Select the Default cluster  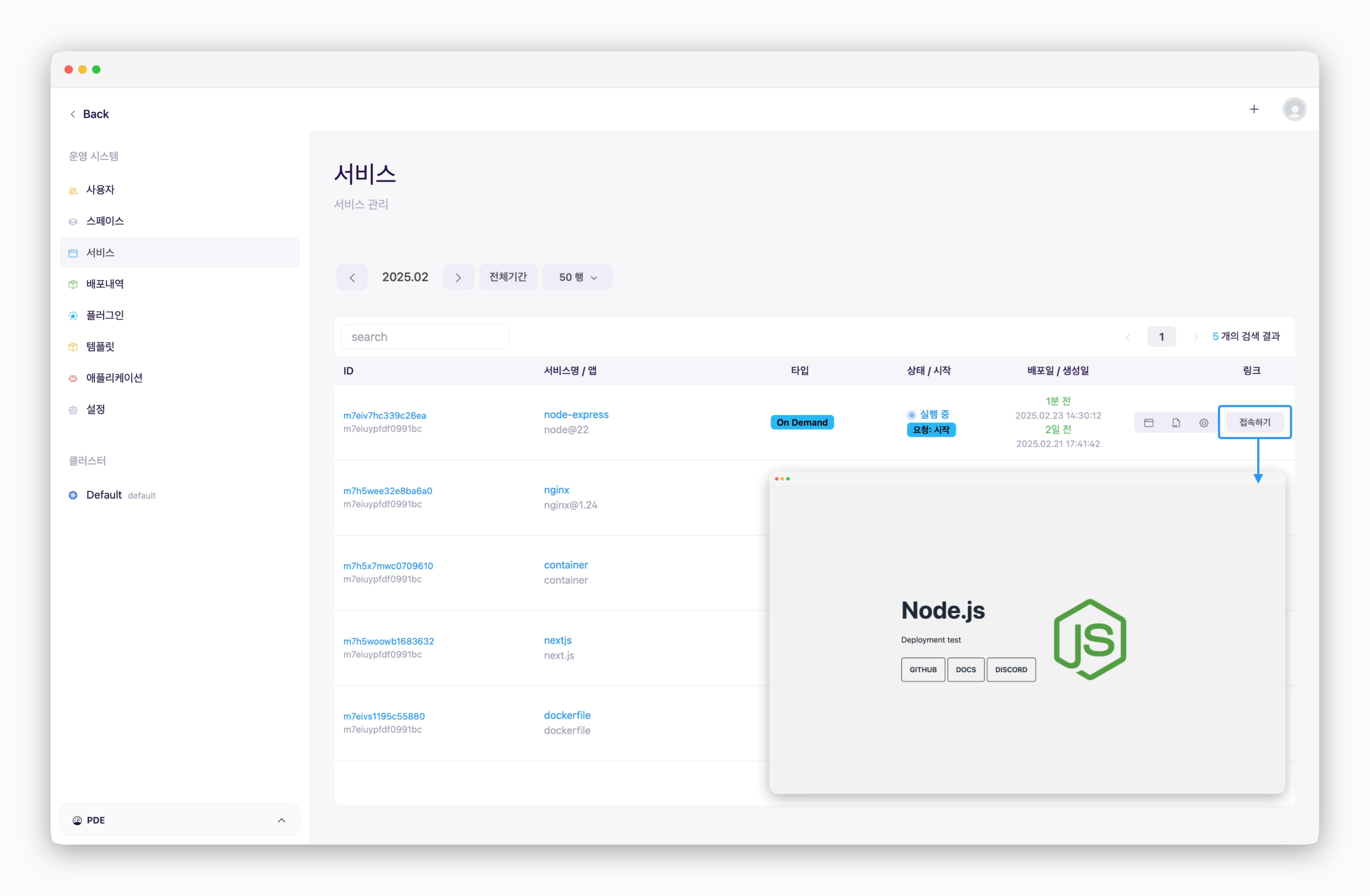click(180, 495)
